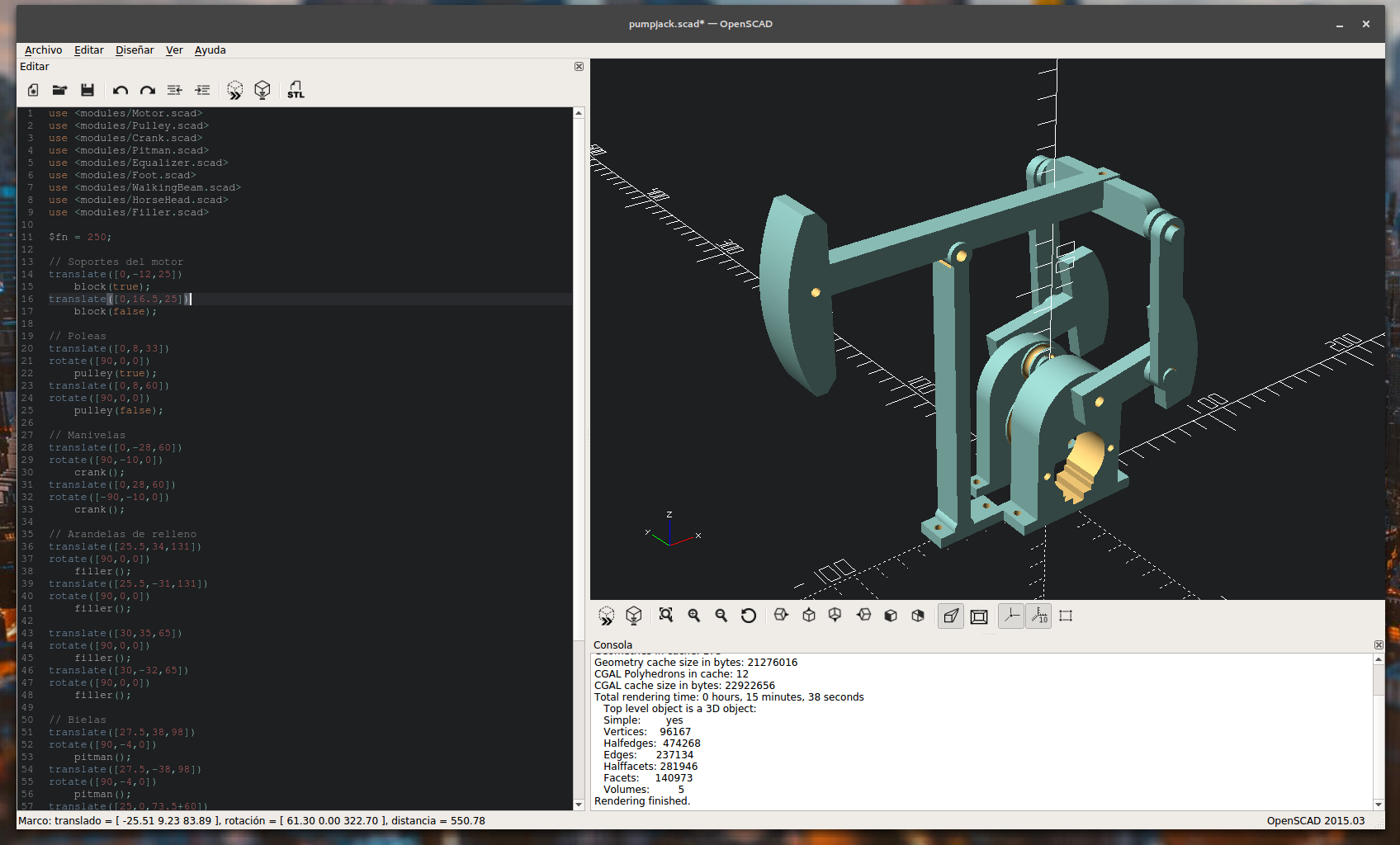
Task: Click the '// Bielas' comment line
Action: pyautogui.click(x=78, y=720)
